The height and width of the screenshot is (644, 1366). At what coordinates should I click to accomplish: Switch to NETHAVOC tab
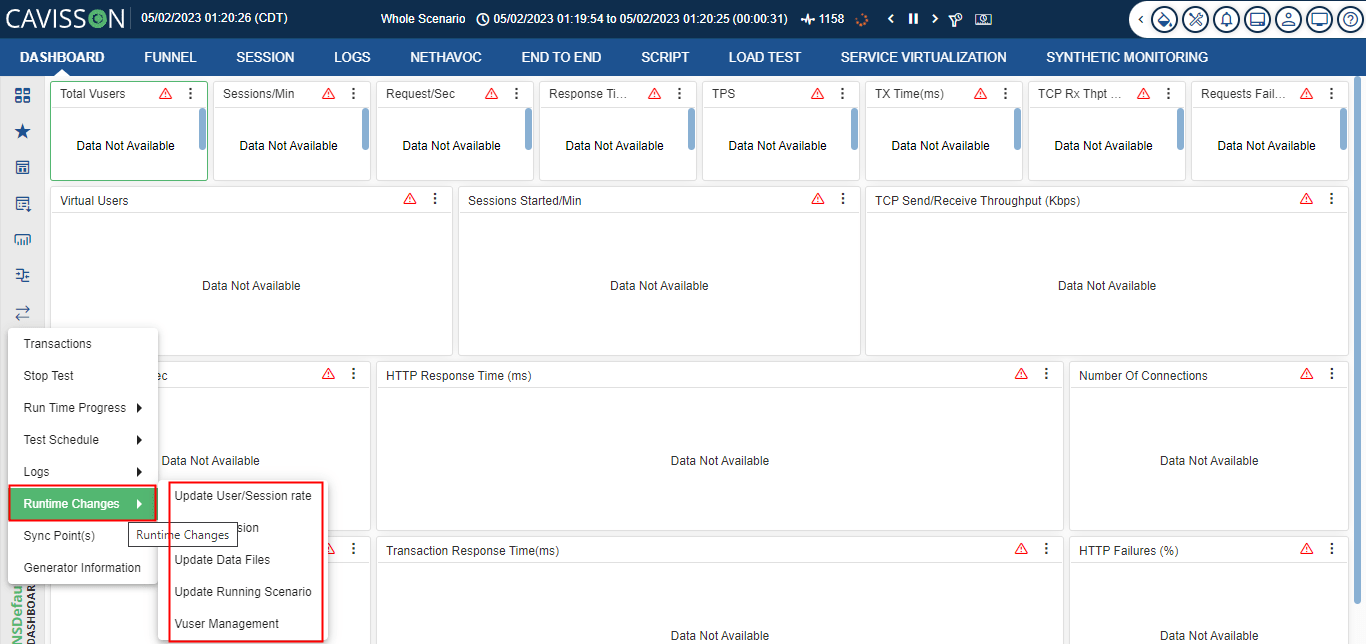[446, 57]
